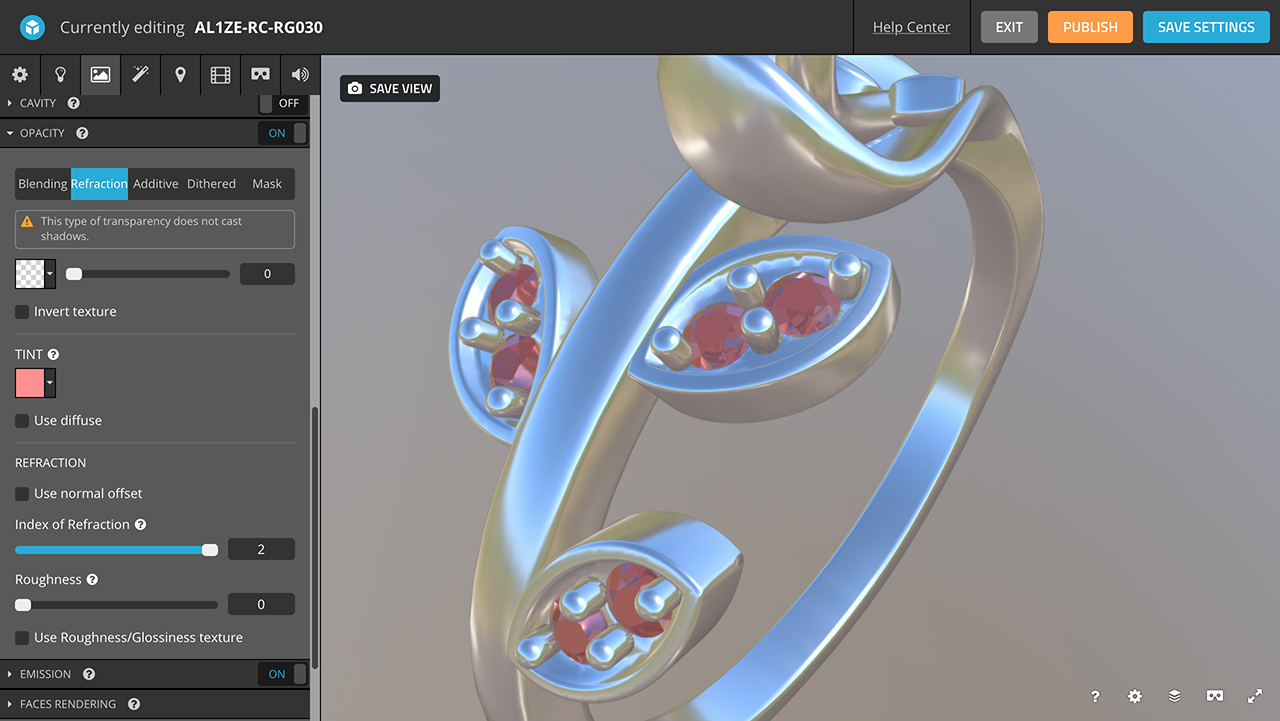Image resolution: width=1280 pixels, height=721 pixels.
Task: Open the Tint color dropdown
Action: (50, 383)
